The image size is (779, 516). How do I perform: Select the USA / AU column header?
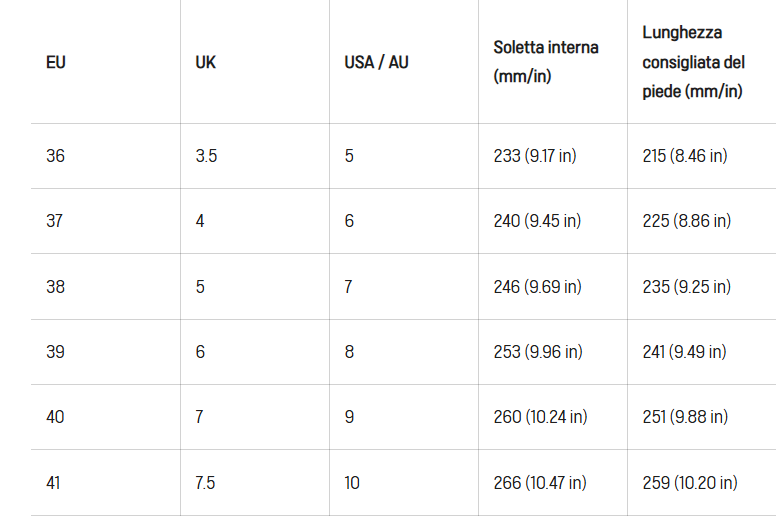[x=376, y=62]
